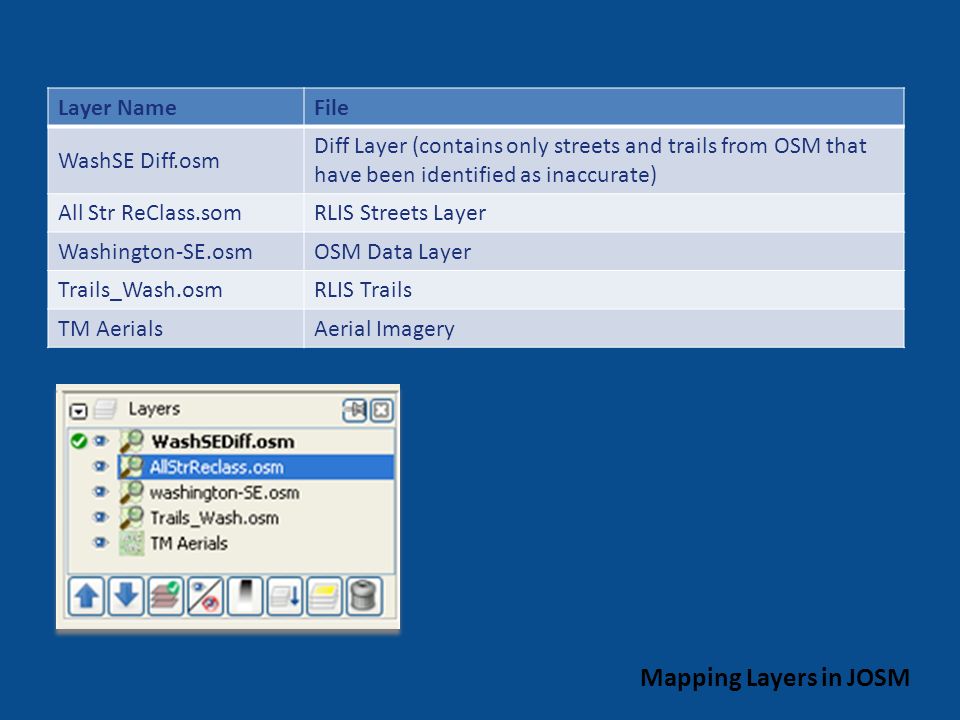
Task: Open the layer opacity gradient control
Action: pos(245,596)
